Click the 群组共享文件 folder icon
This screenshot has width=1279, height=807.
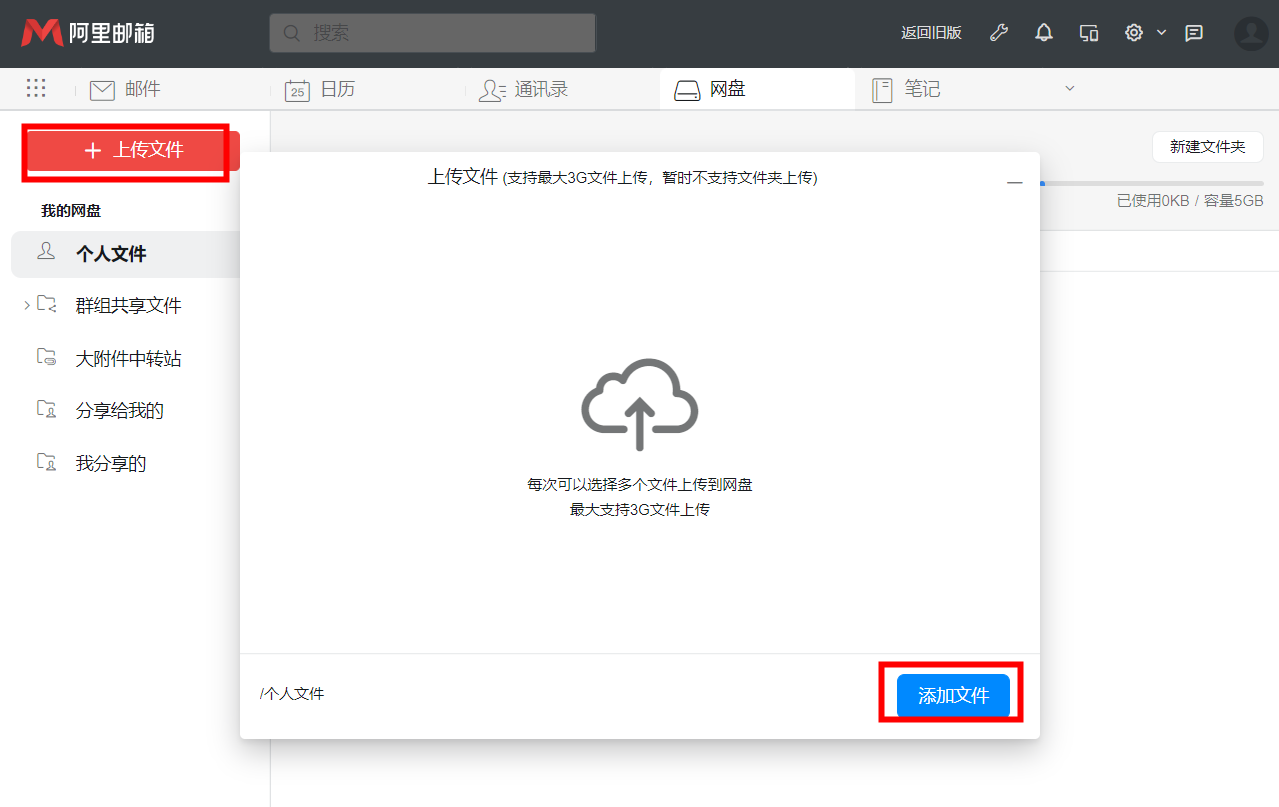click(46, 303)
